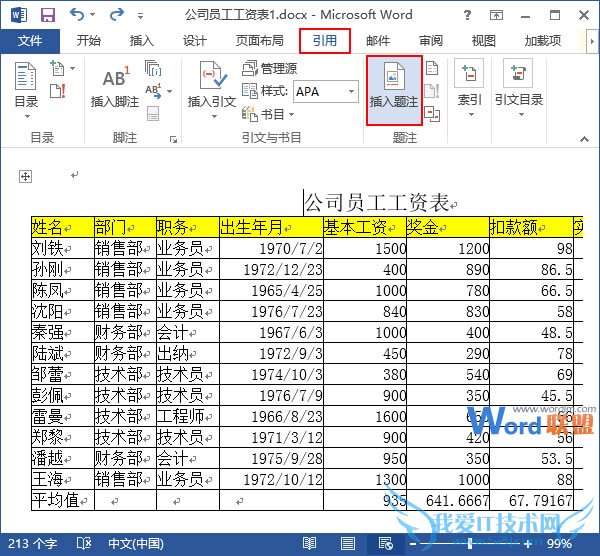Undo the last action

click(77, 15)
